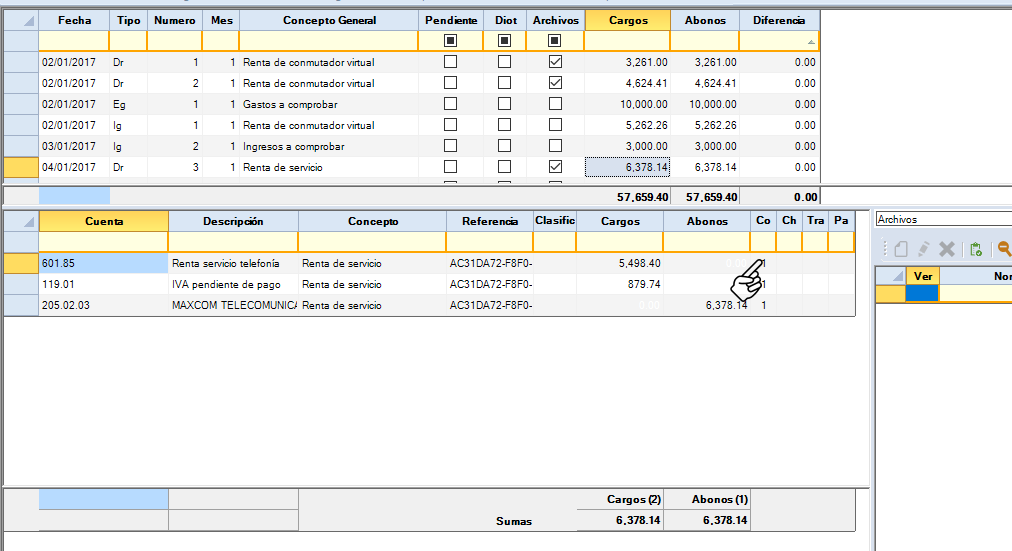Image resolution: width=1012 pixels, height=551 pixels.
Task: Sort by the Cargos column header in upper grid
Action: point(627,20)
